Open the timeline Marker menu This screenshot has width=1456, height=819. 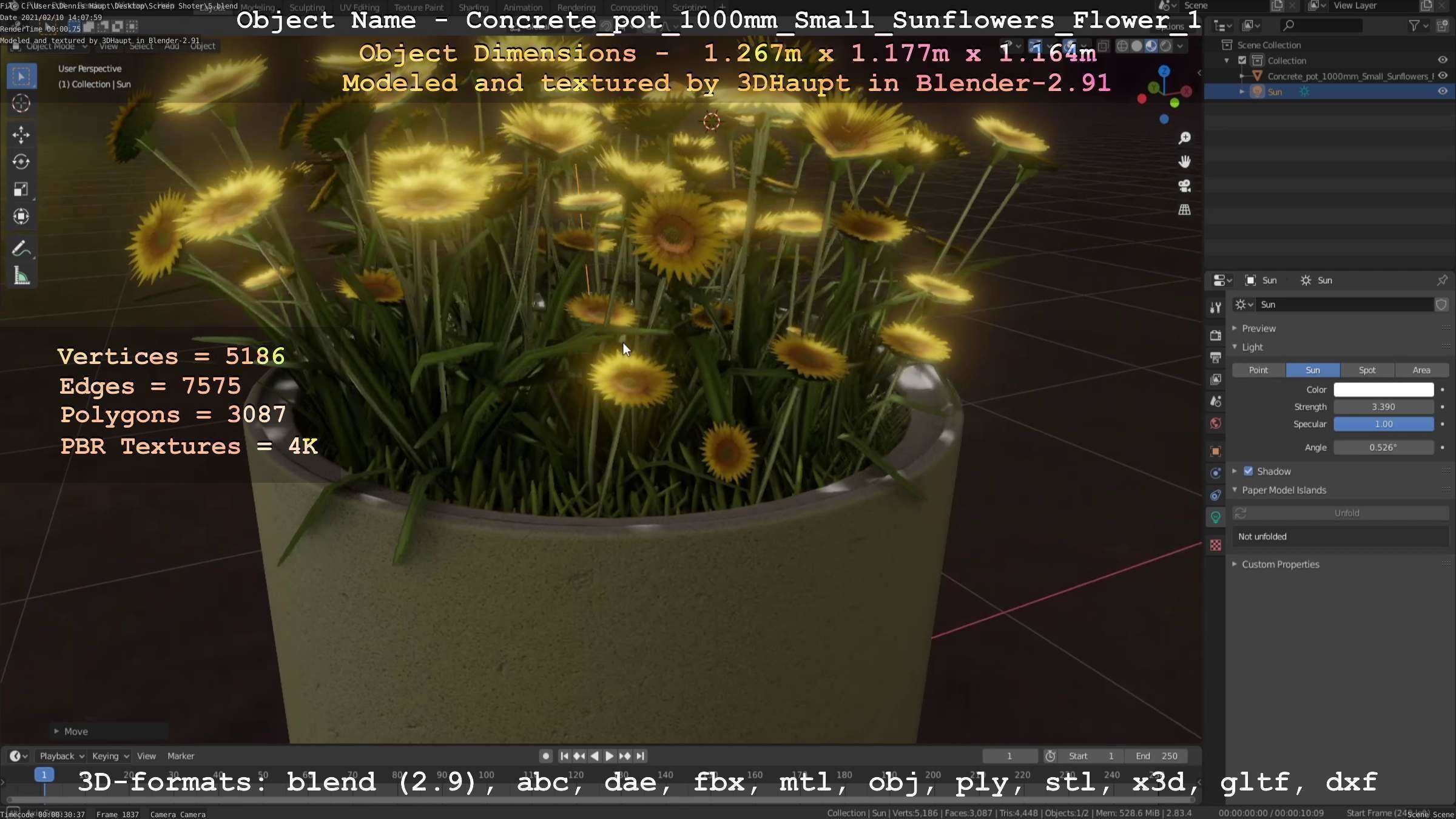pos(181,756)
